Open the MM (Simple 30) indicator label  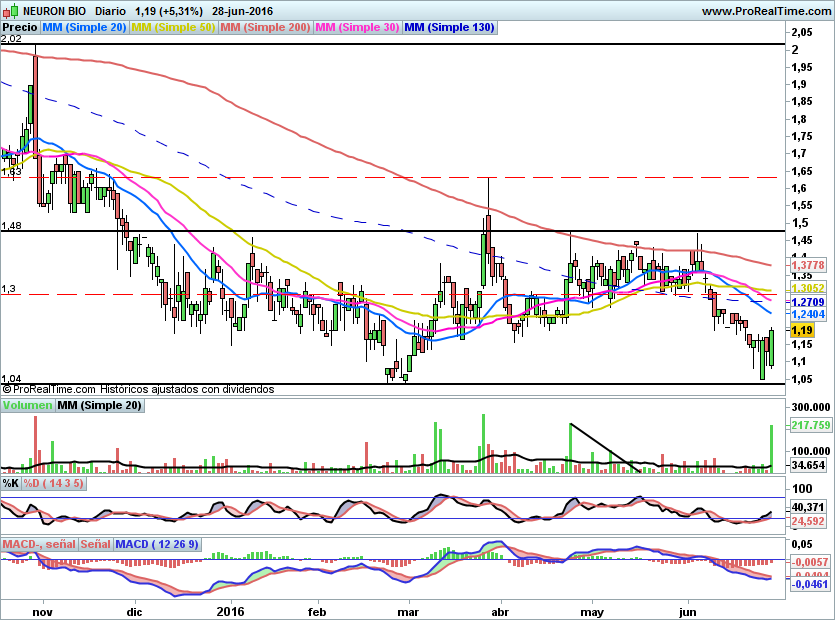357,28
